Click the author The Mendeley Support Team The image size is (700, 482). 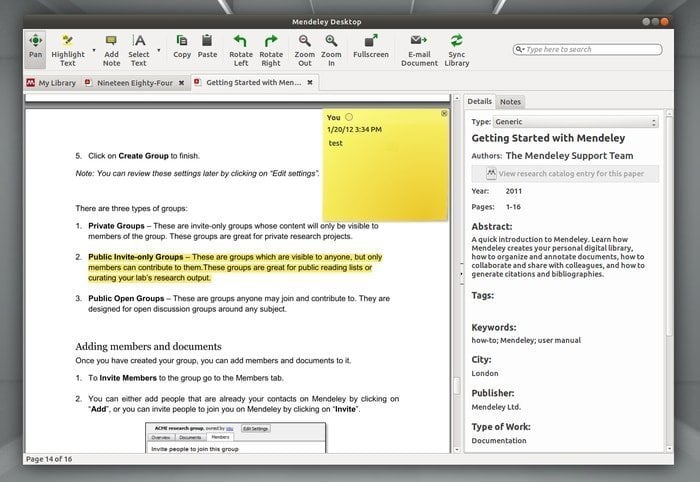[x=569, y=156]
